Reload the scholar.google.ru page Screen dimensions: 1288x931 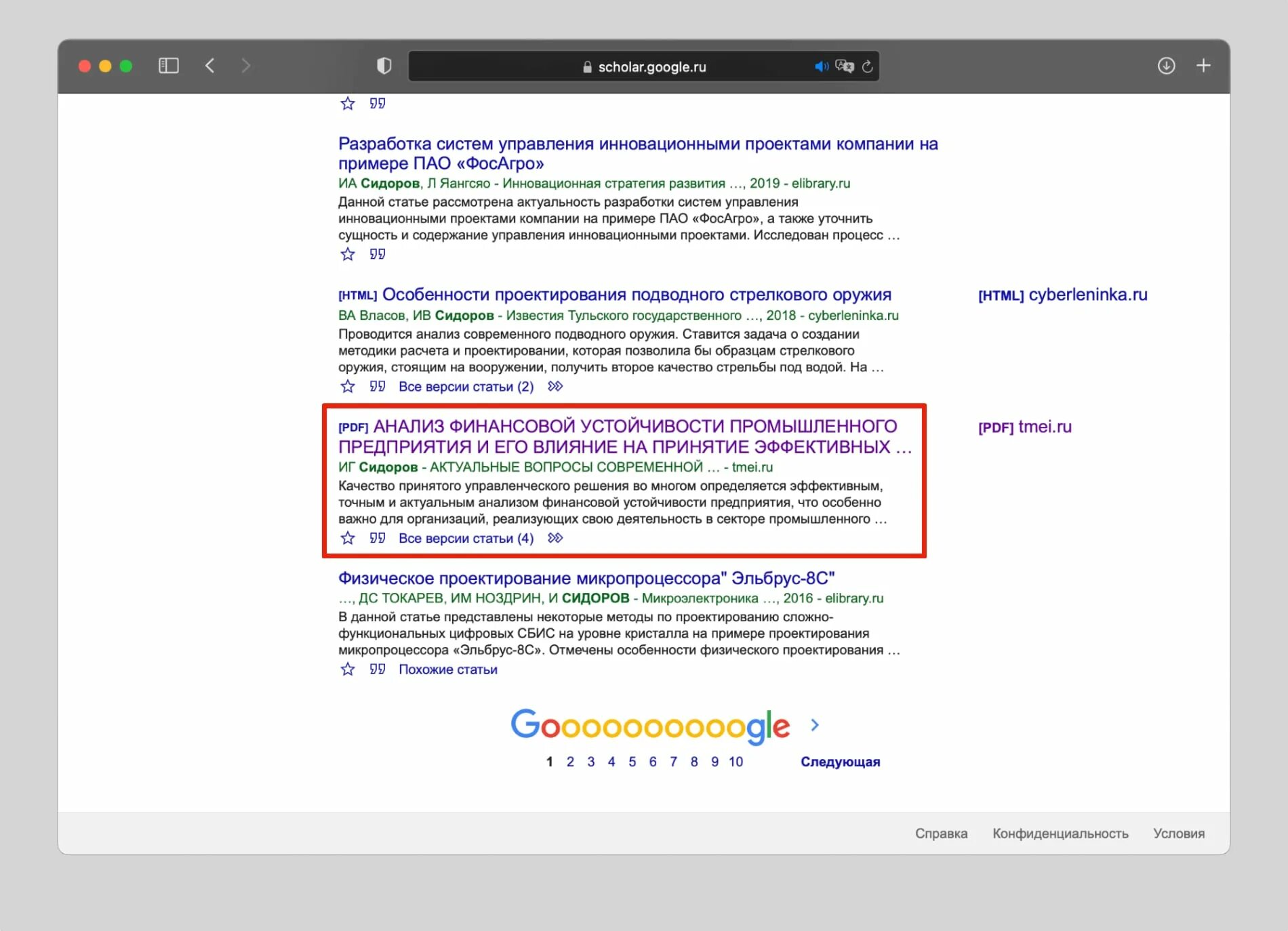pyautogui.click(x=868, y=66)
